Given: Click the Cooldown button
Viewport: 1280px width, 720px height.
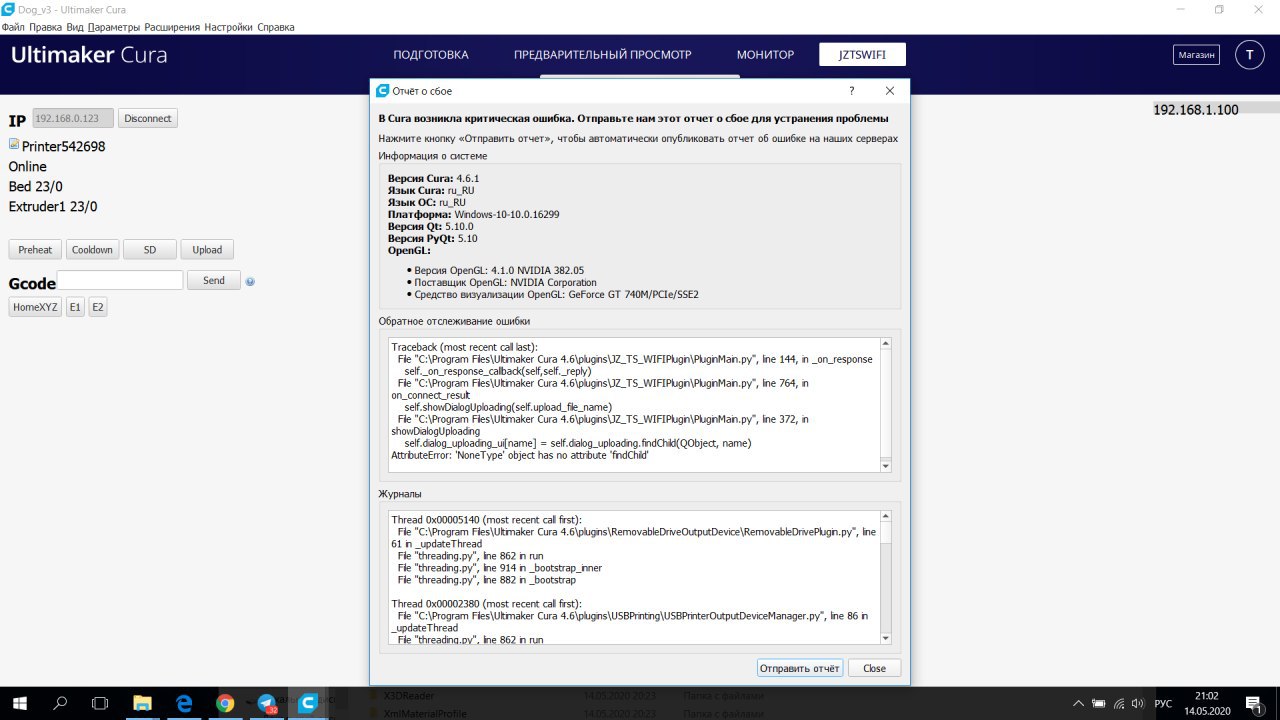Looking at the screenshot, I should [92, 250].
